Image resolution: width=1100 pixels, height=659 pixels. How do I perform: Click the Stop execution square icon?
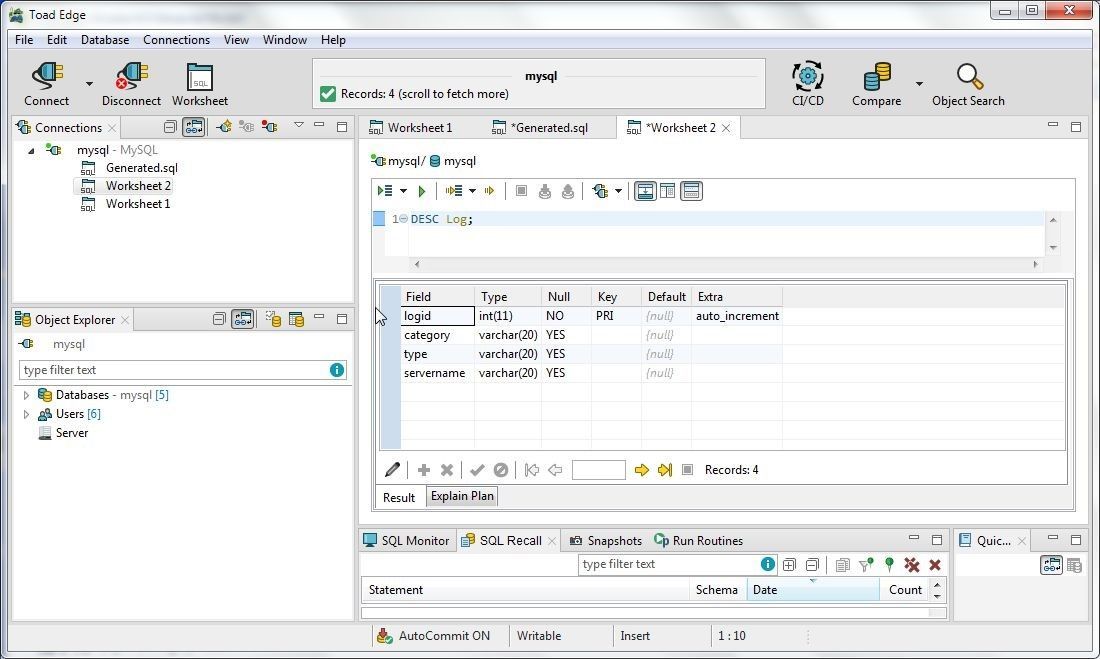521,191
